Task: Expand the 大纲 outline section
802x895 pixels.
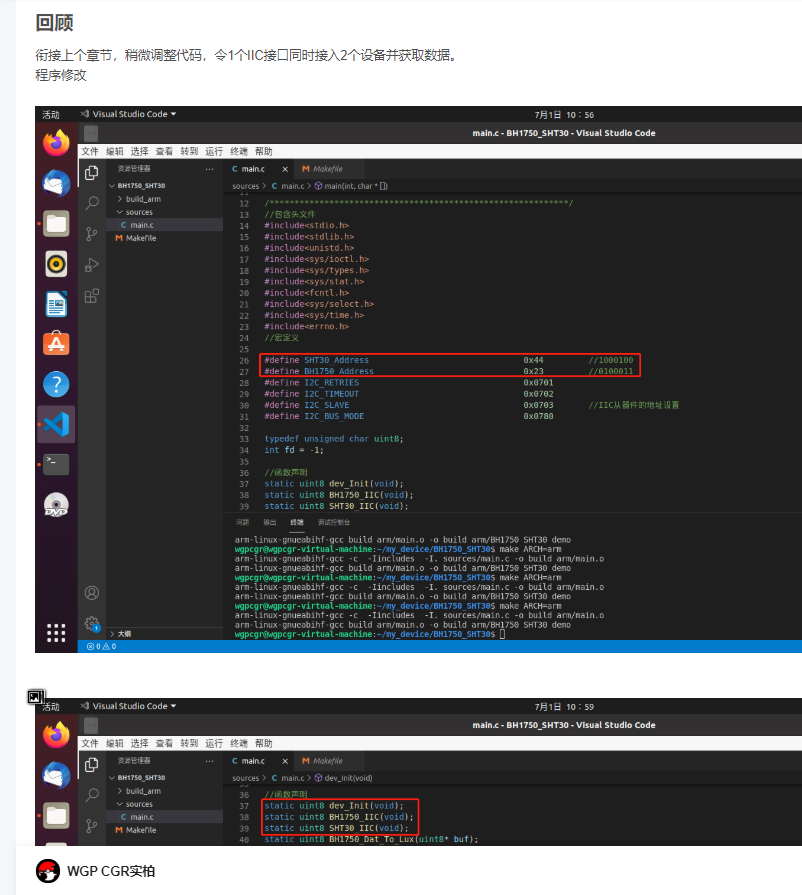Action: point(120,634)
